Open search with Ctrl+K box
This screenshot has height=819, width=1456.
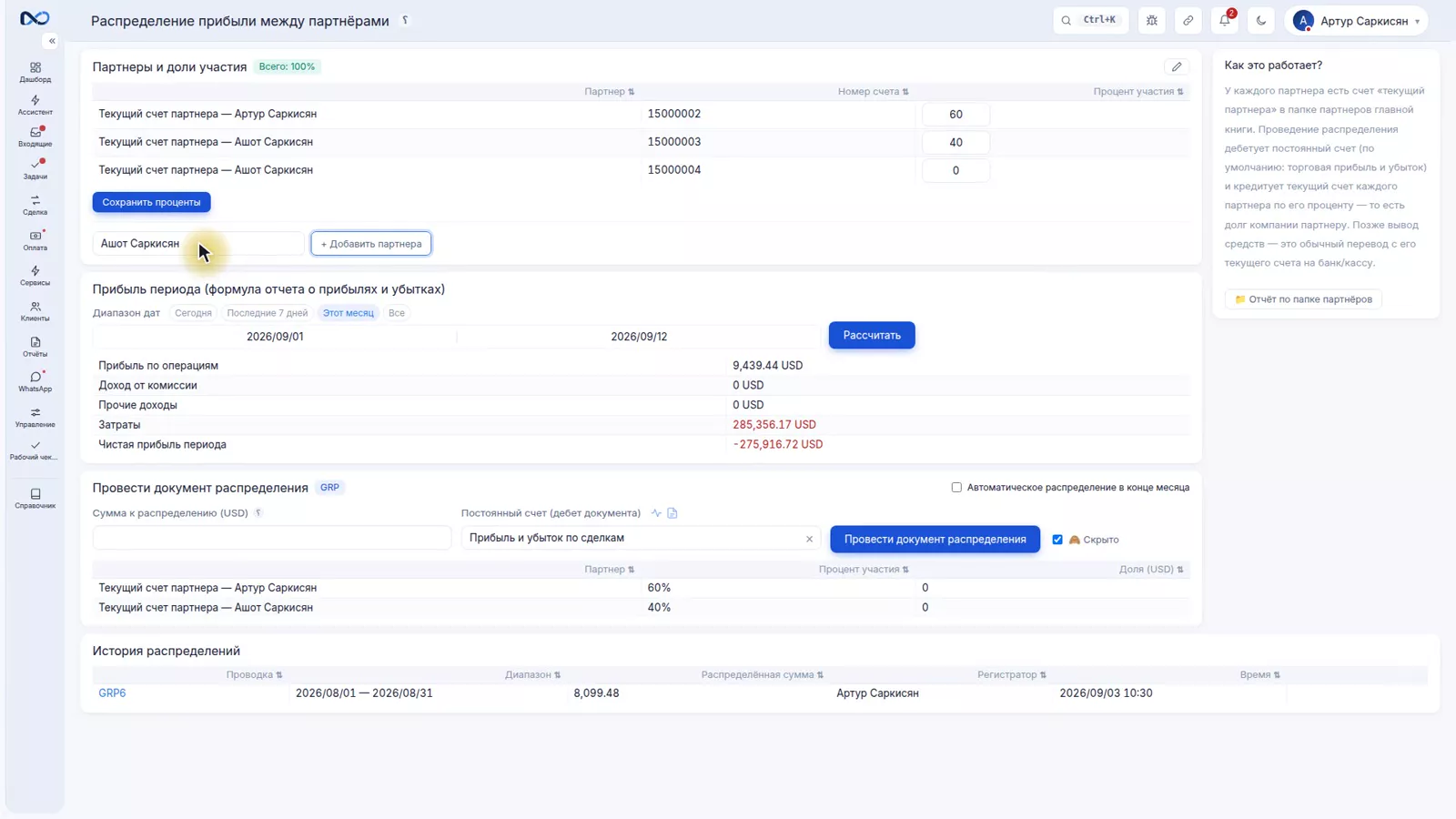pyautogui.click(x=1090, y=20)
